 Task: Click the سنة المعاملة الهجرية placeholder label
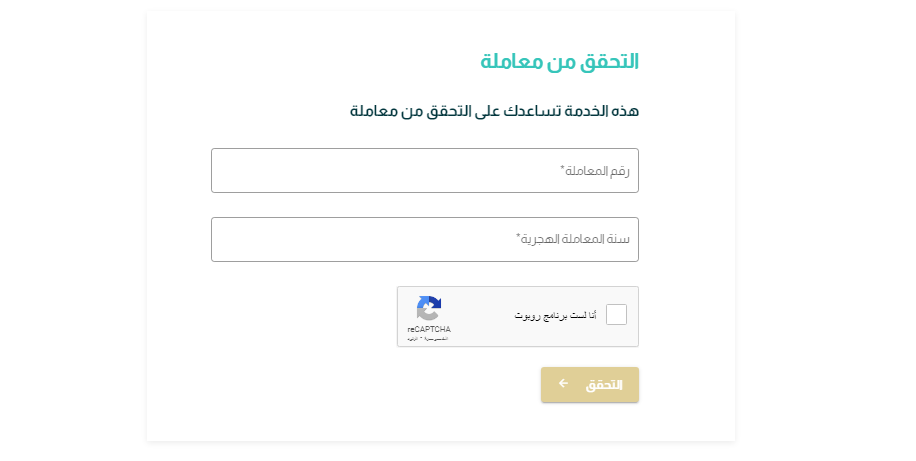(x=575, y=240)
